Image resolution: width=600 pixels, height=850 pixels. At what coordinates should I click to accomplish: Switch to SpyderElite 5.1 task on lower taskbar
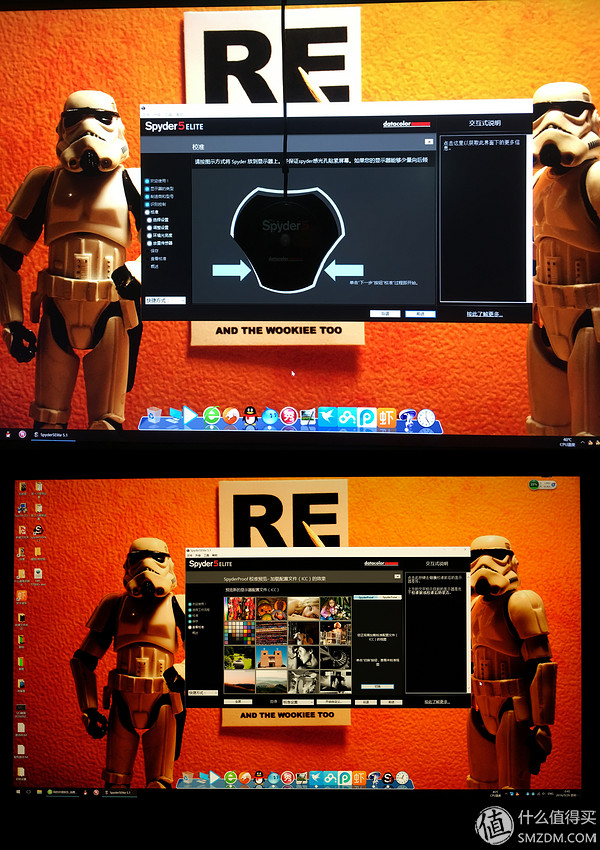118,792
